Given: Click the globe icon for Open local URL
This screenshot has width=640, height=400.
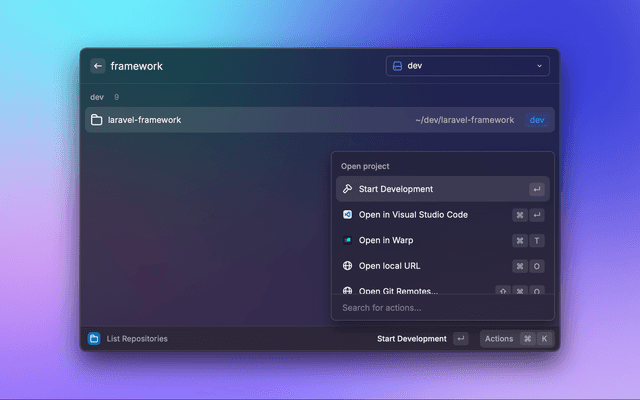Looking at the screenshot, I should point(347,266).
